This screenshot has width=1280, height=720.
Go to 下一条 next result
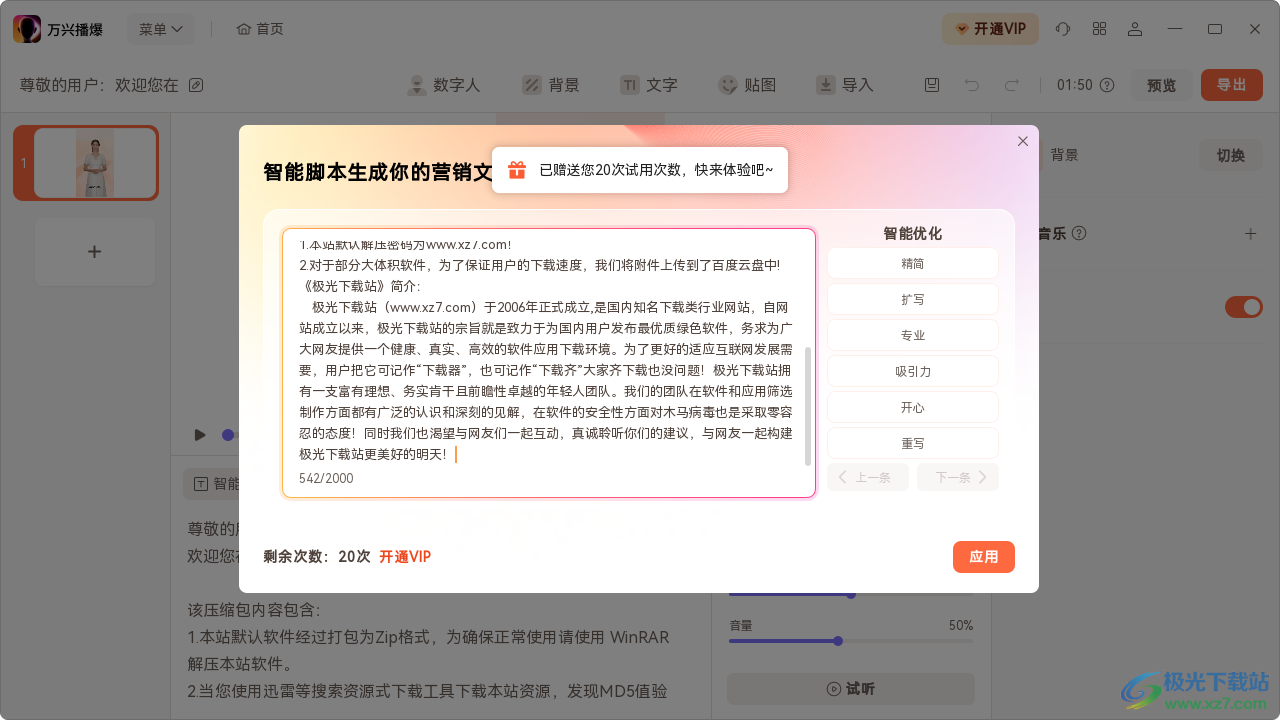[958, 477]
